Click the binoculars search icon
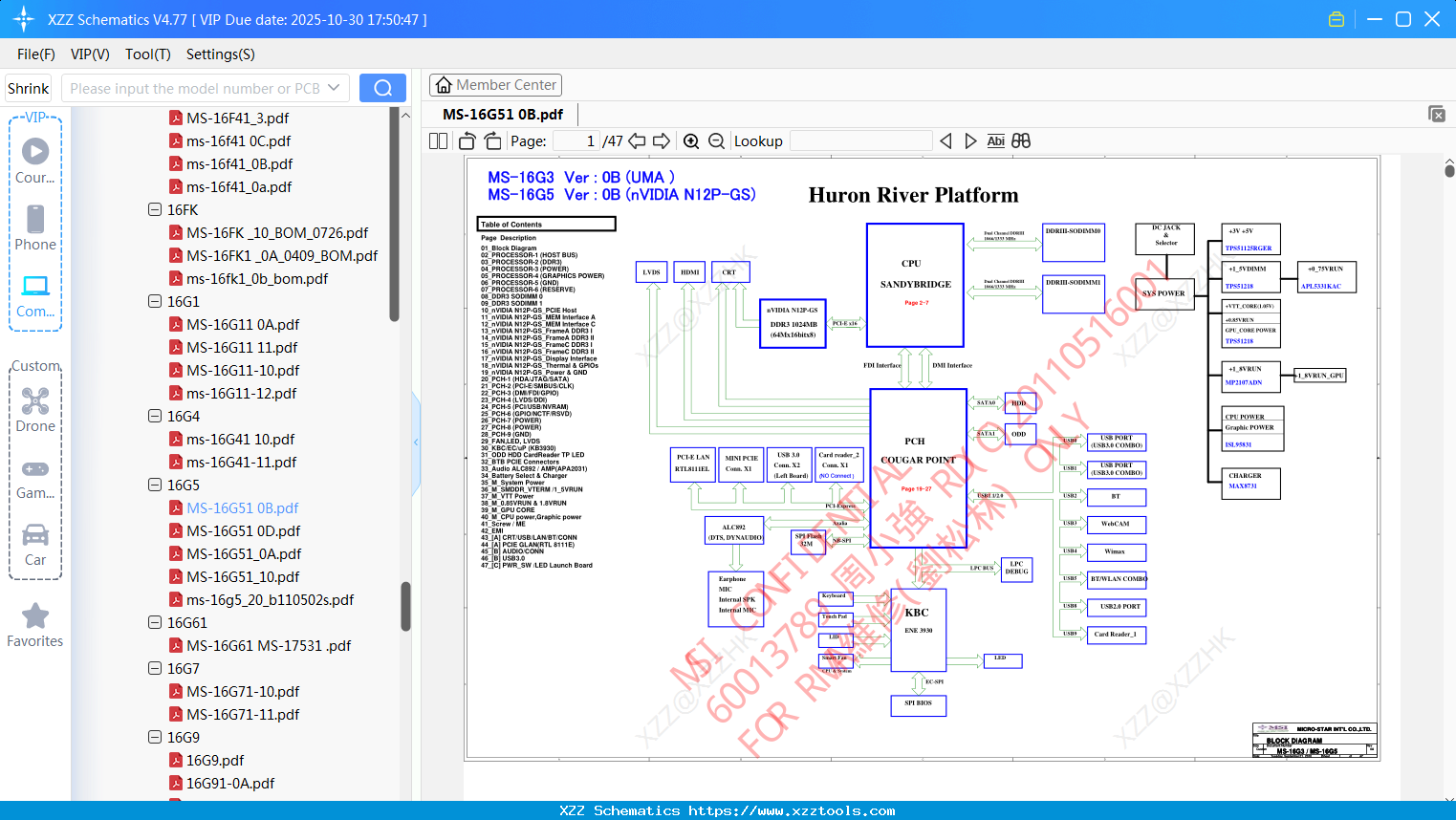 click(1021, 140)
